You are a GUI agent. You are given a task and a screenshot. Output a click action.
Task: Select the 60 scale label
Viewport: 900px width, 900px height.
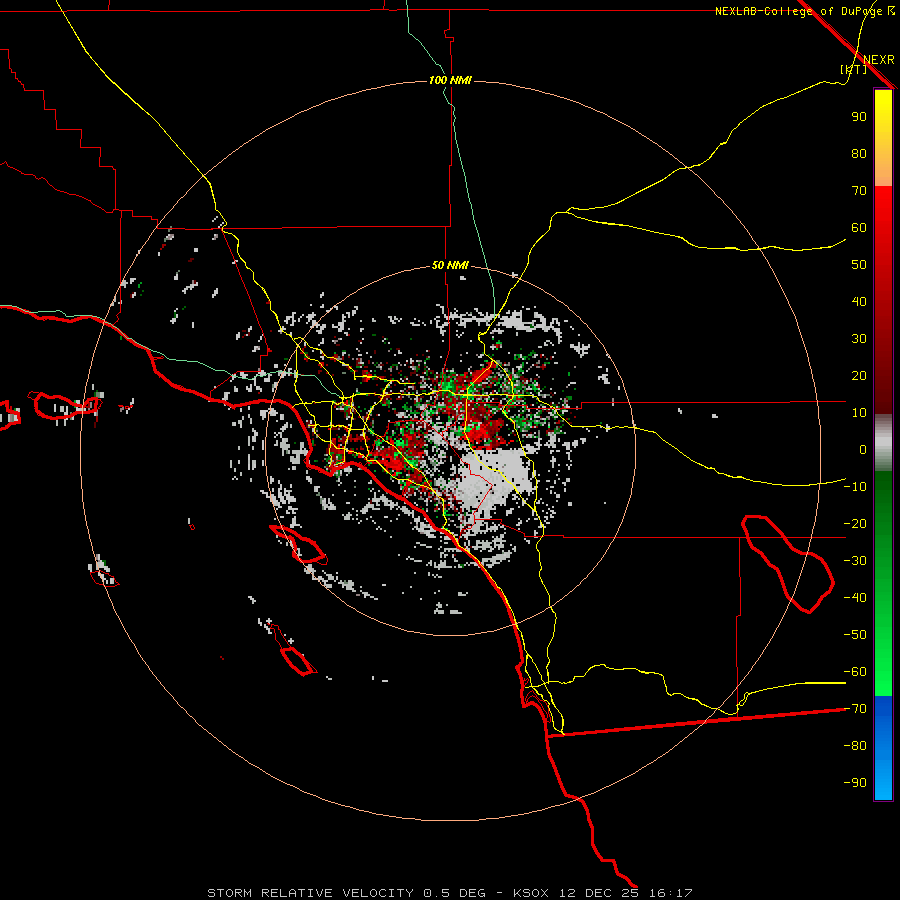pos(859,228)
